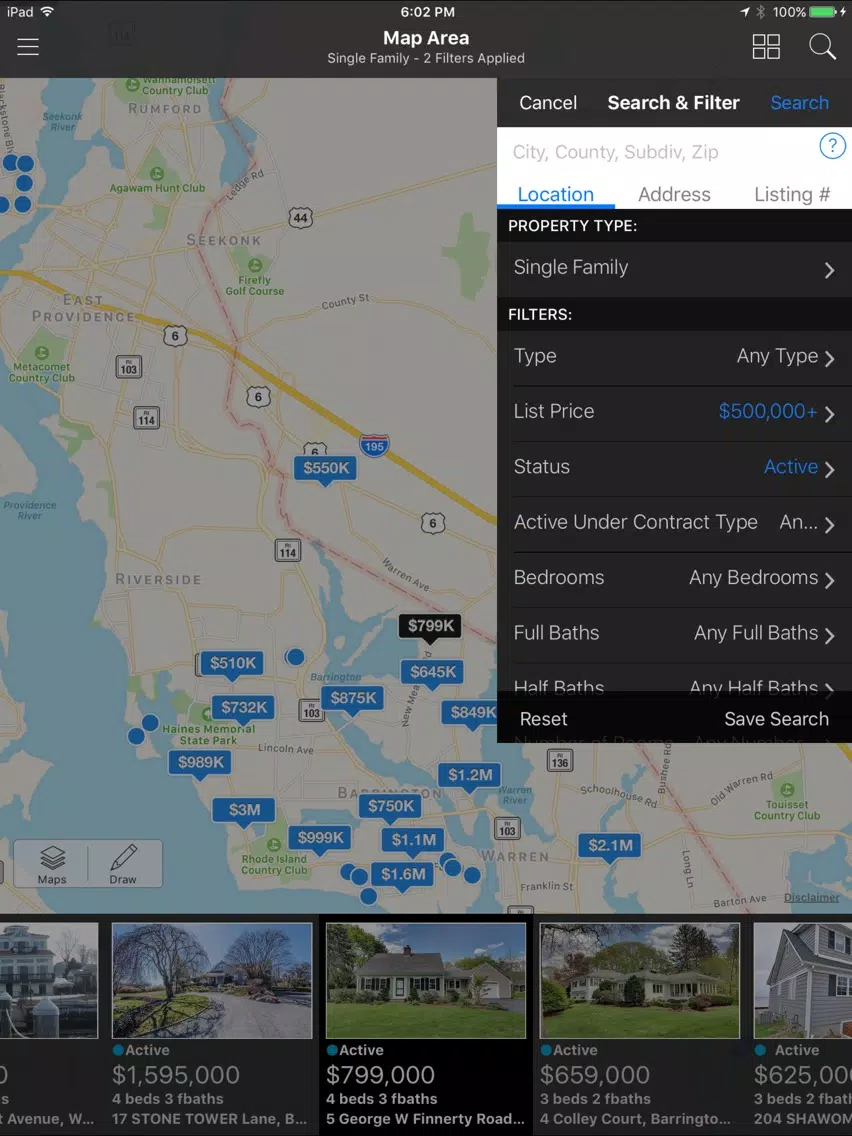Expand the Single Family property type
This screenshot has width=852, height=1136.
pyautogui.click(x=674, y=269)
